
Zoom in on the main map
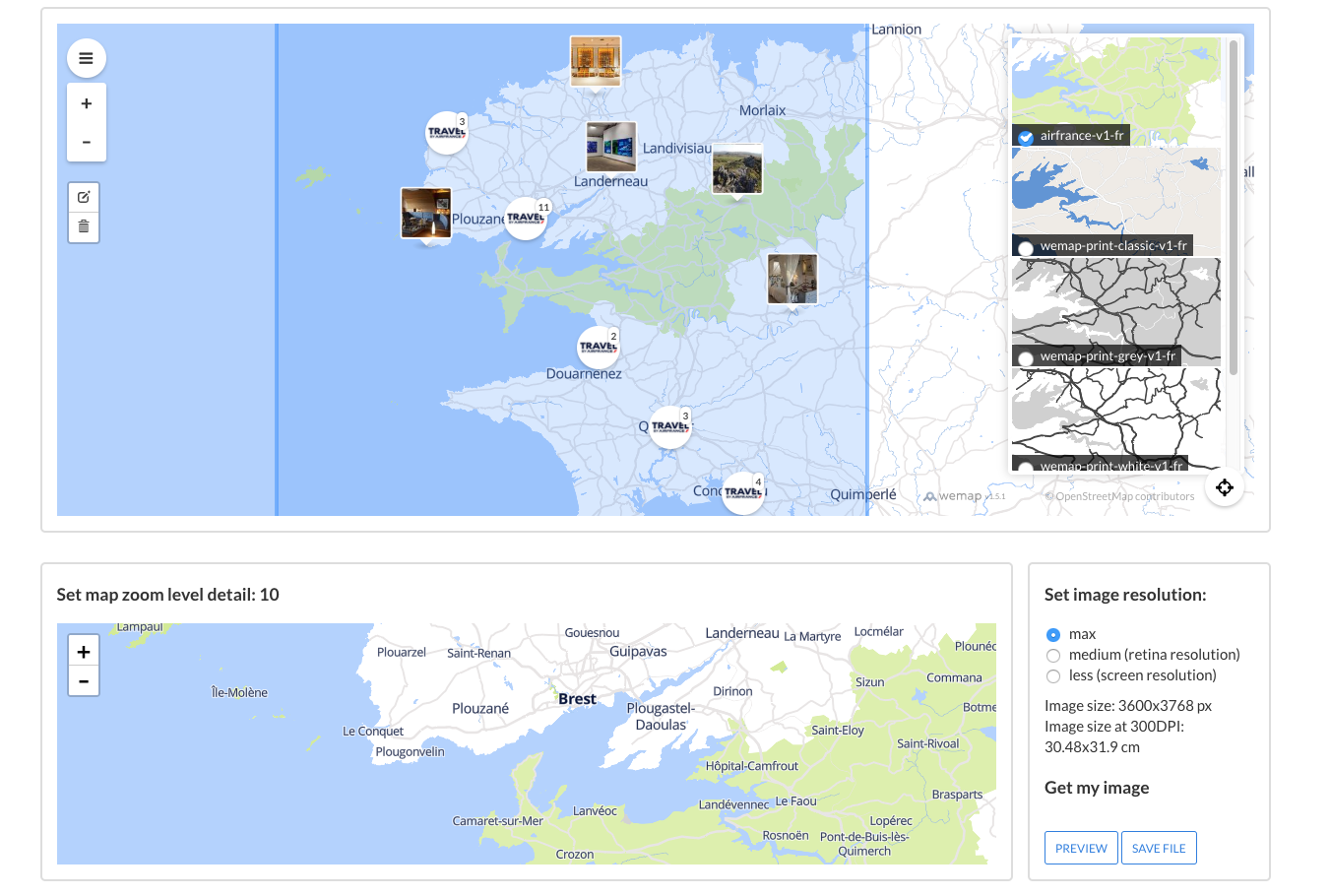pyautogui.click(x=86, y=102)
